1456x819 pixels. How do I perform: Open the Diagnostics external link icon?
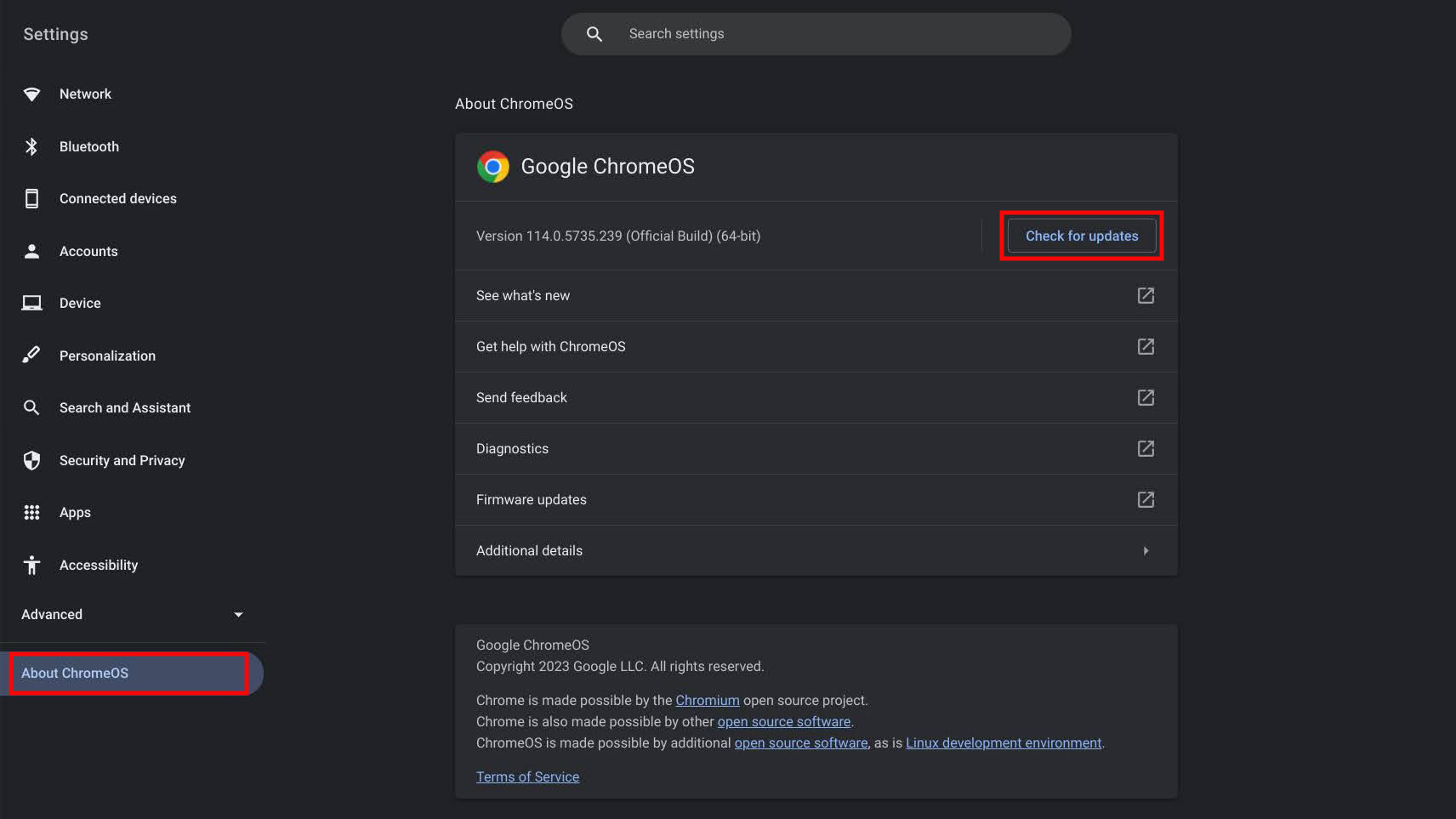tap(1146, 448)
